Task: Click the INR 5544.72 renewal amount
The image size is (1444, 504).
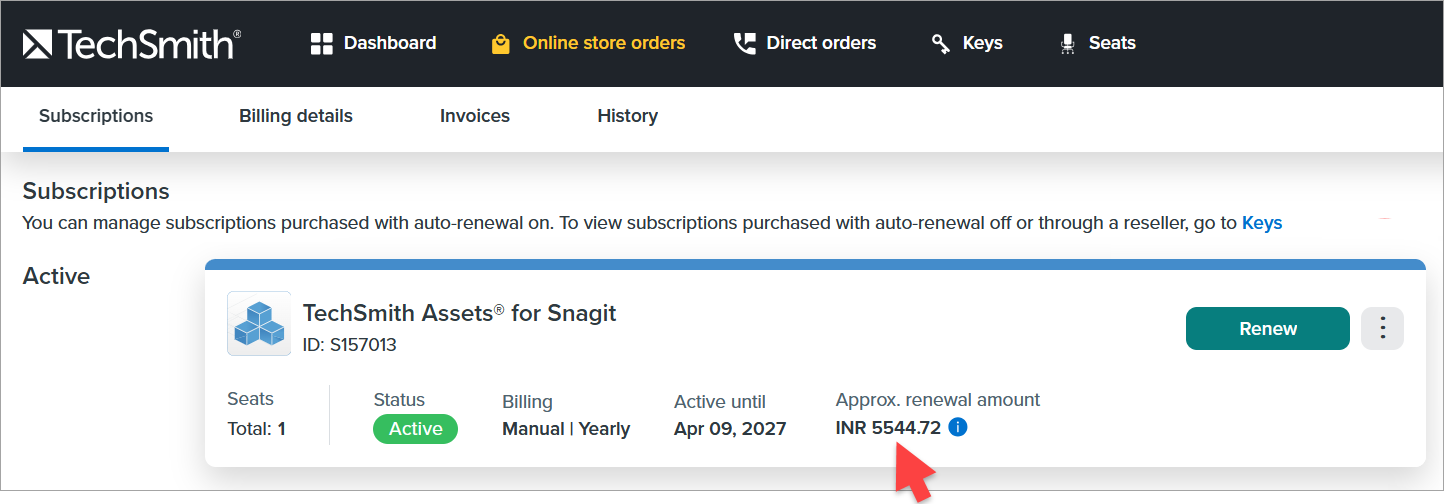Action: coord(888,428)
